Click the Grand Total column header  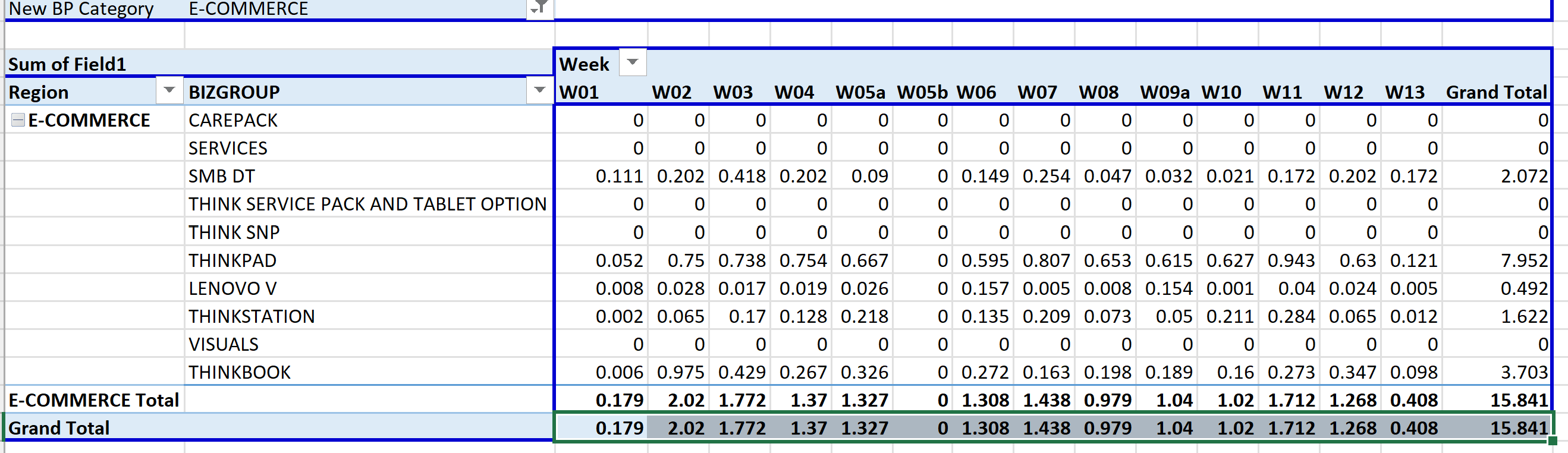(x=1495, y=93)
